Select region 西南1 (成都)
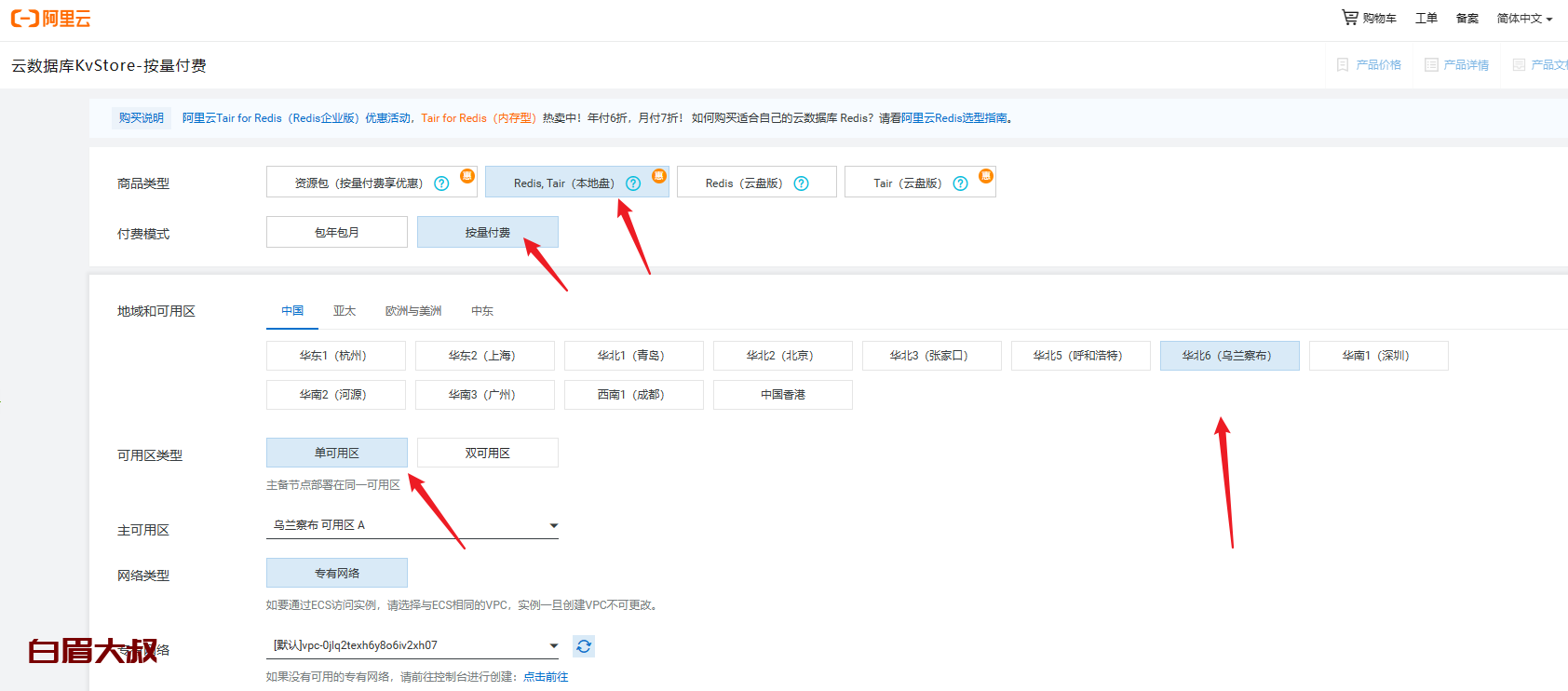Screen dimensions: 1568x691 click(634, 395)
